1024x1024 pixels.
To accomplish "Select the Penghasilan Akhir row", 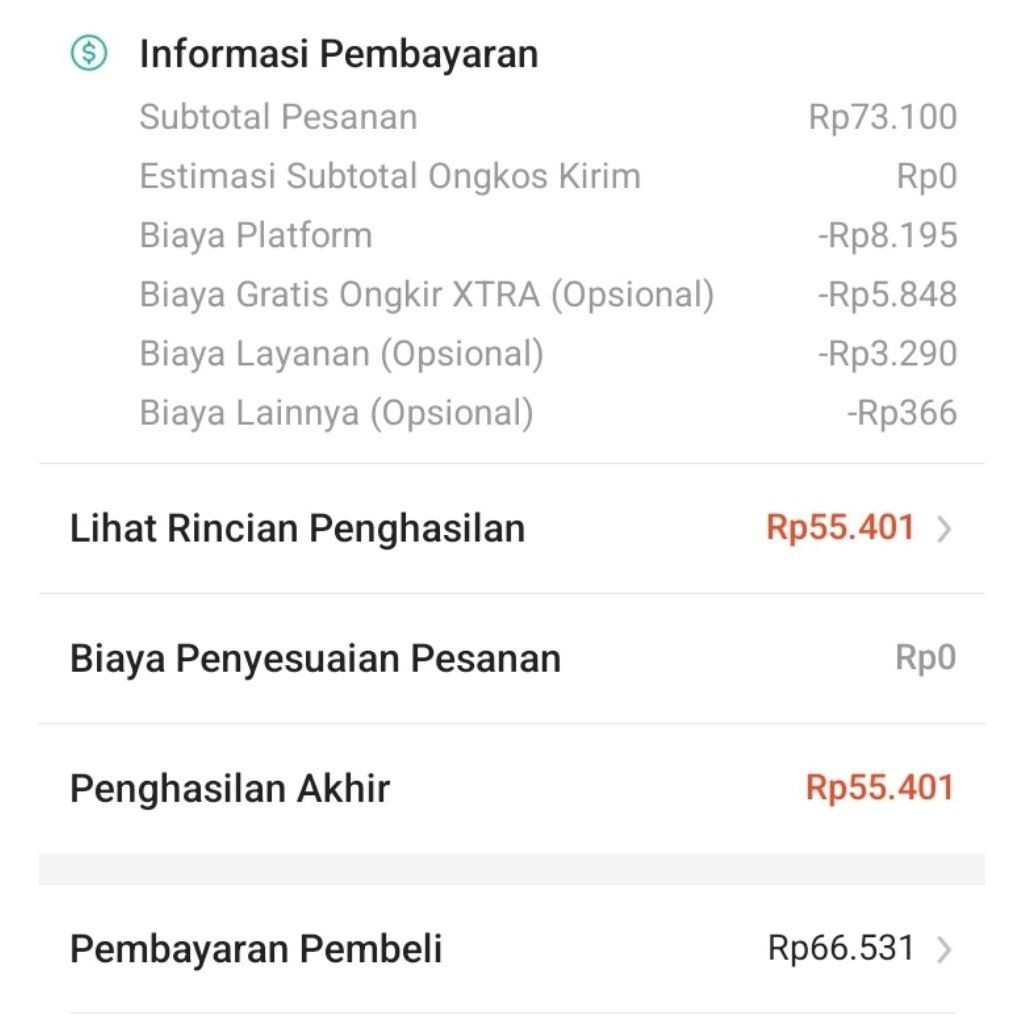I will [511, 788].
